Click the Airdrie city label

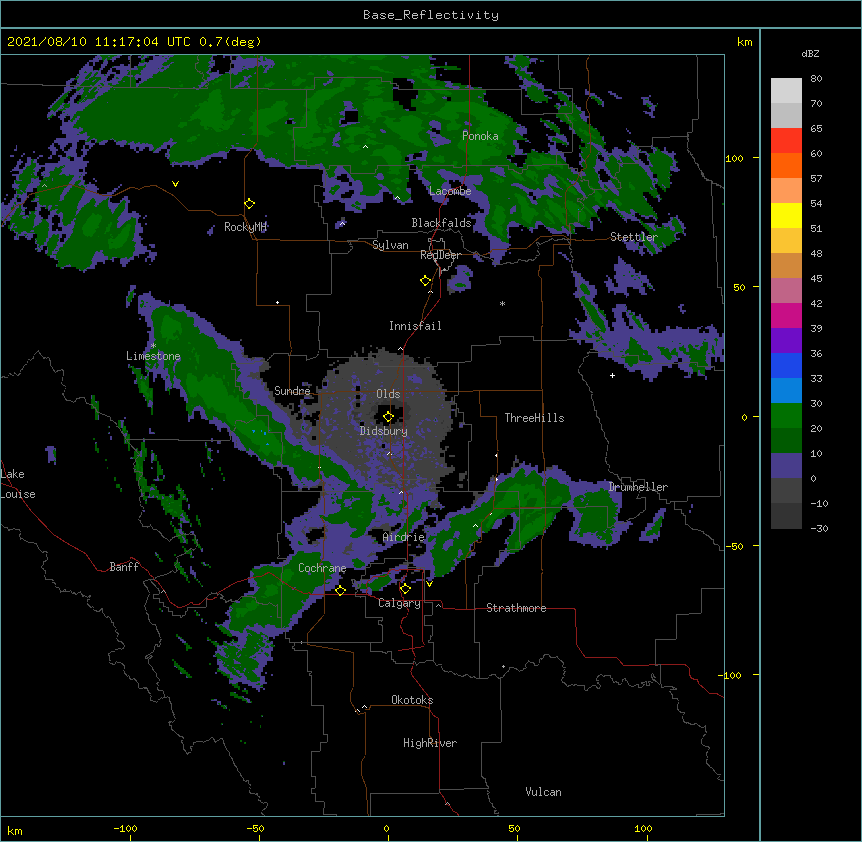[404, 537]
